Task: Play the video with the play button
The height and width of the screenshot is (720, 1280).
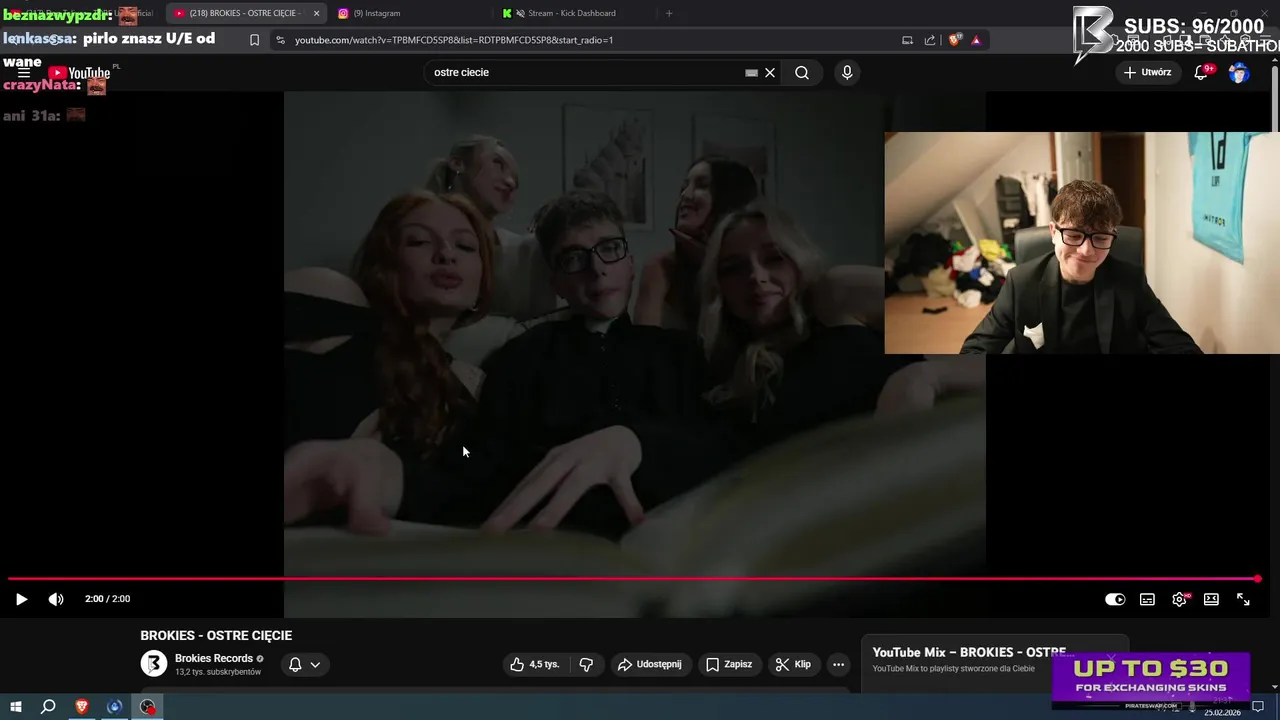Action: click(21, 599)
